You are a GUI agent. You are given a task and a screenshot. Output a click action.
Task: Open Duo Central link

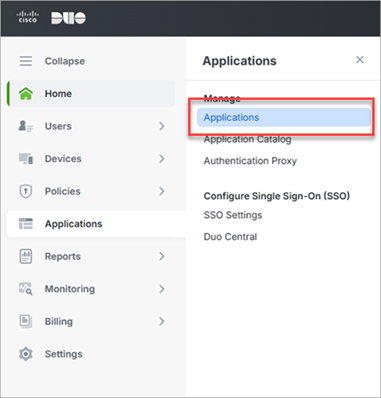pos(230,237)
